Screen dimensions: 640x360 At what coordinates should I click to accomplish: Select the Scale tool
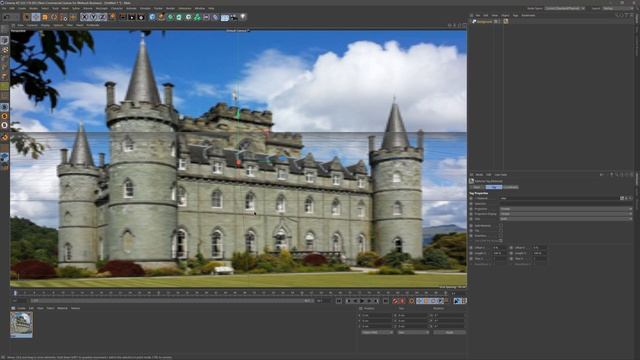click(45, 17)
